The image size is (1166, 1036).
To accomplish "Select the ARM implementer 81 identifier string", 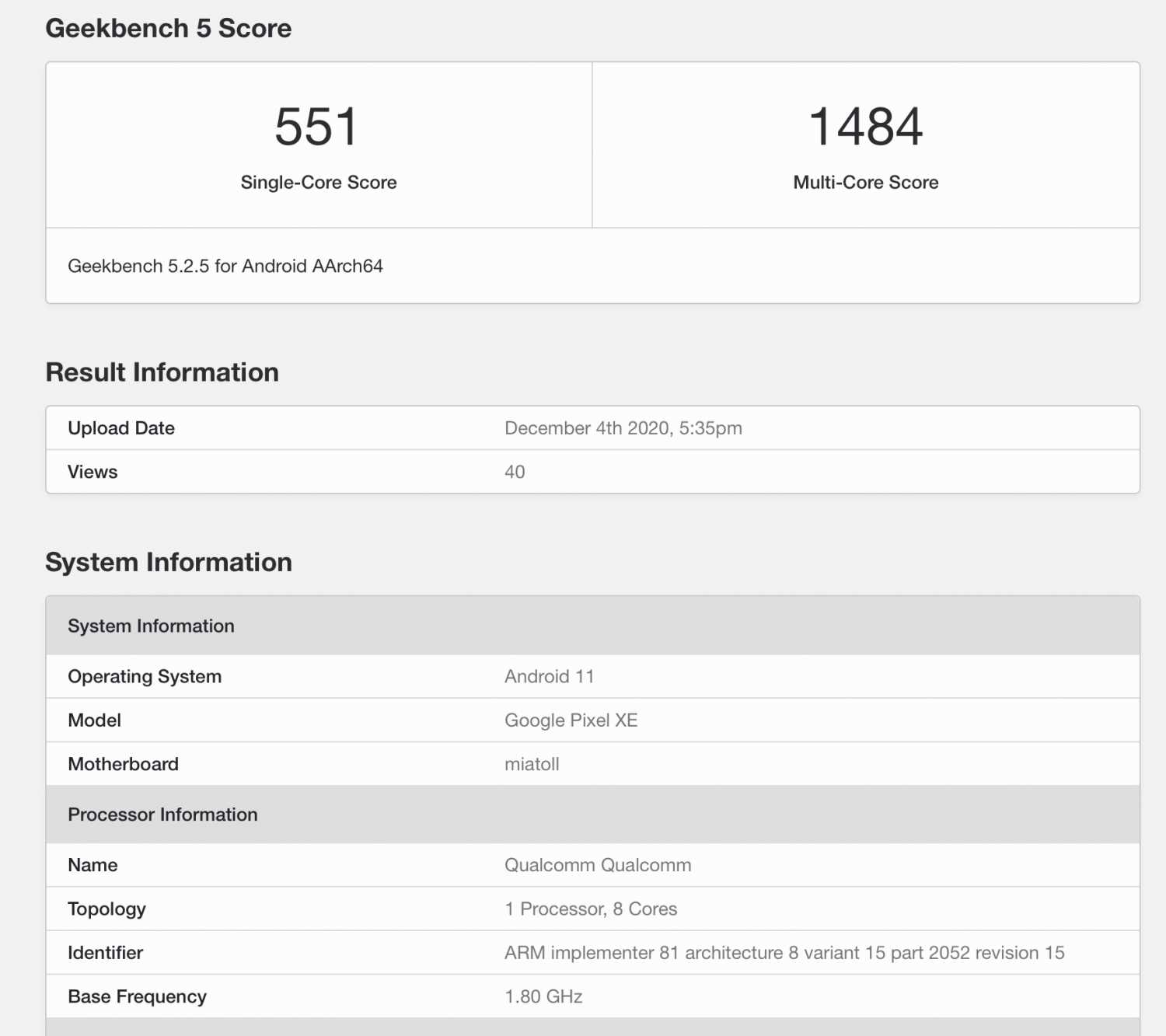I will [x=784, y=953].
